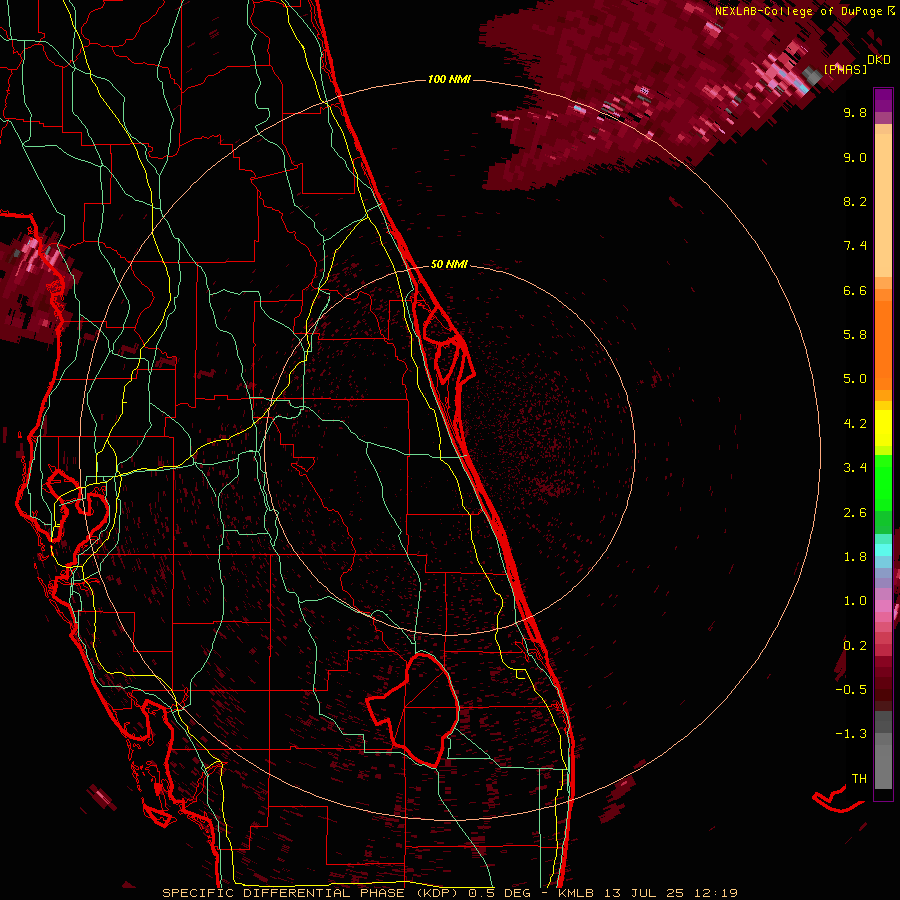Click the TH label at the scale bottom
Screen dimensions: 900x900
(859, 779)
